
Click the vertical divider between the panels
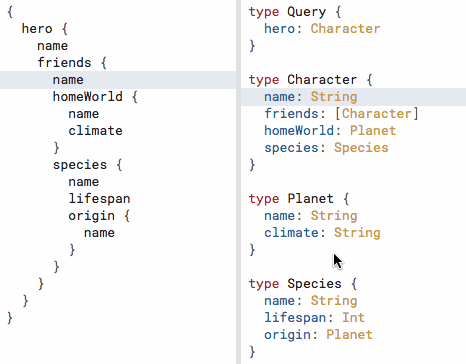tap(238, 182)
